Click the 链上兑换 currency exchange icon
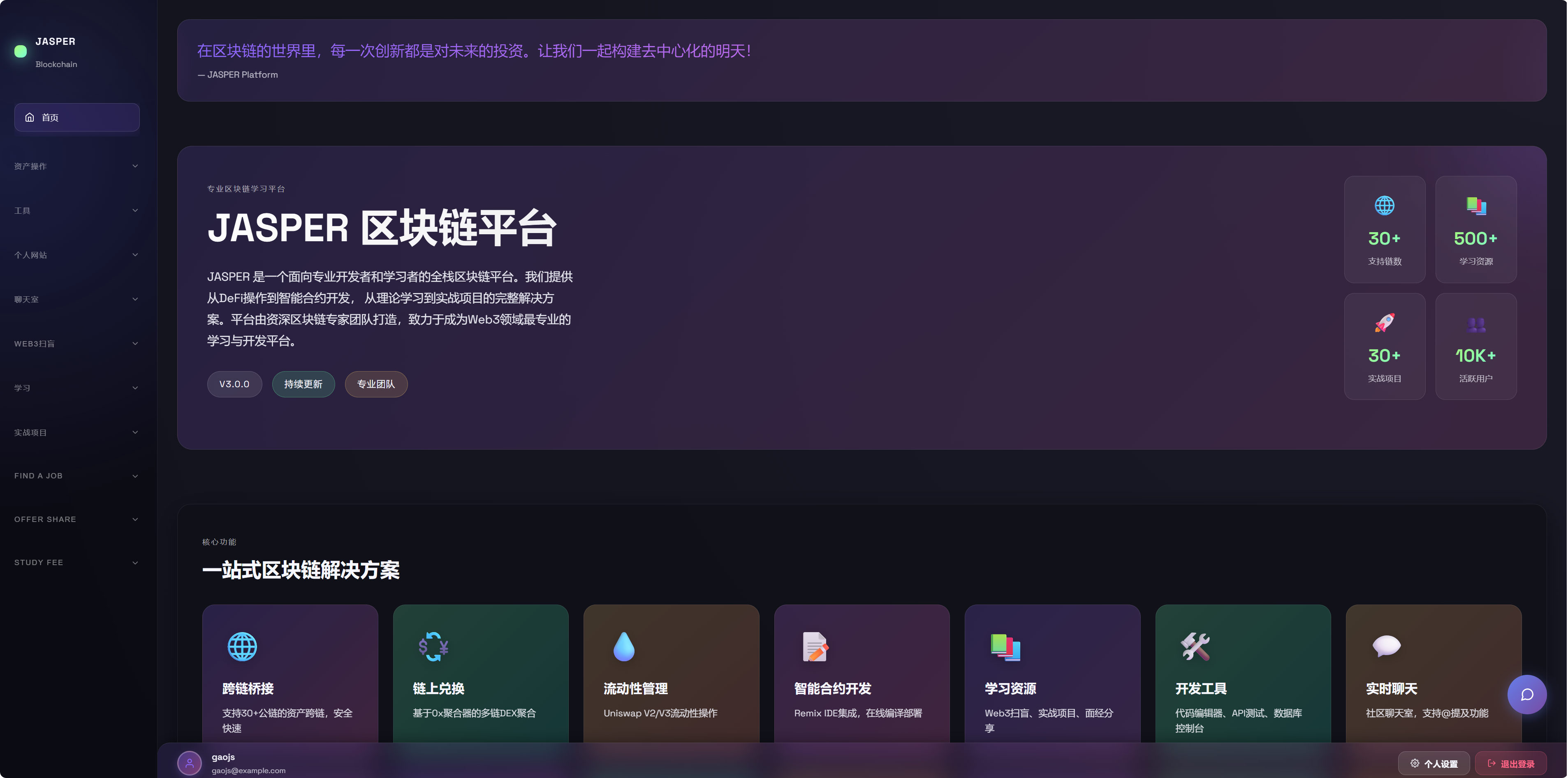Image resolution: width=1568 pixels, height=778 pixels. click(x=433, y=646)
